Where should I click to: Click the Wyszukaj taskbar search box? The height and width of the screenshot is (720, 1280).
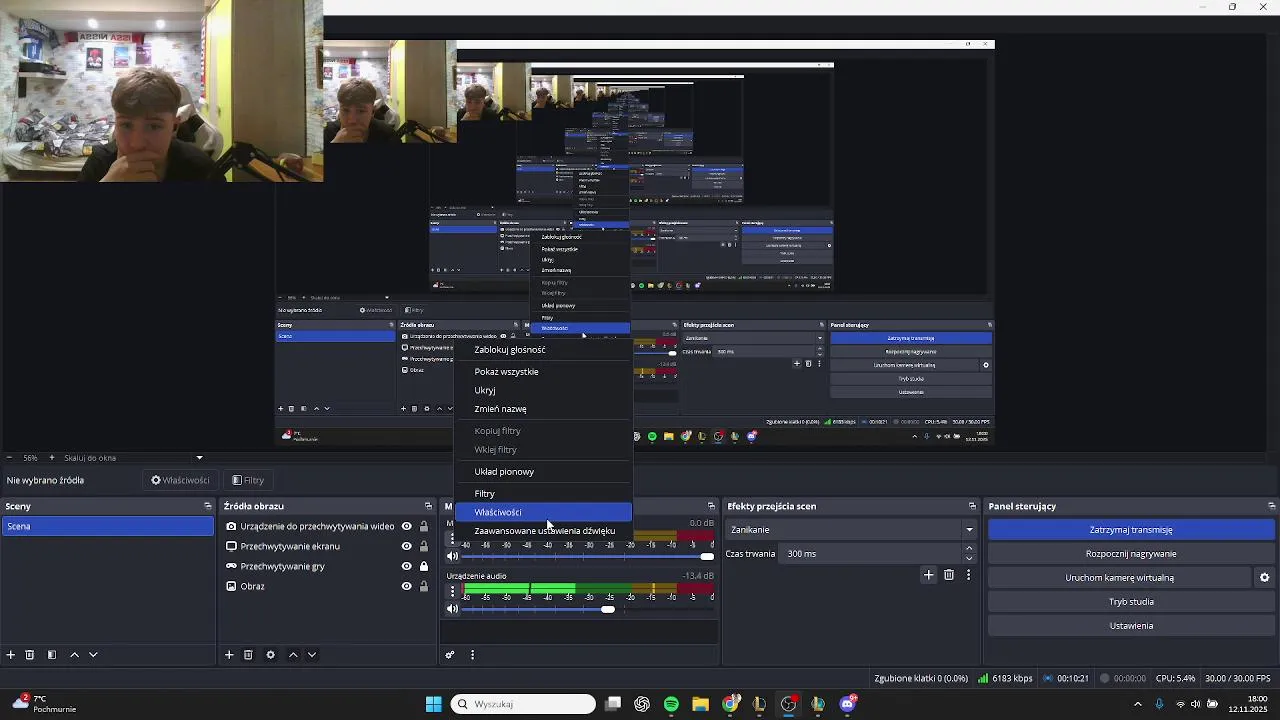(x=523, y=704)
